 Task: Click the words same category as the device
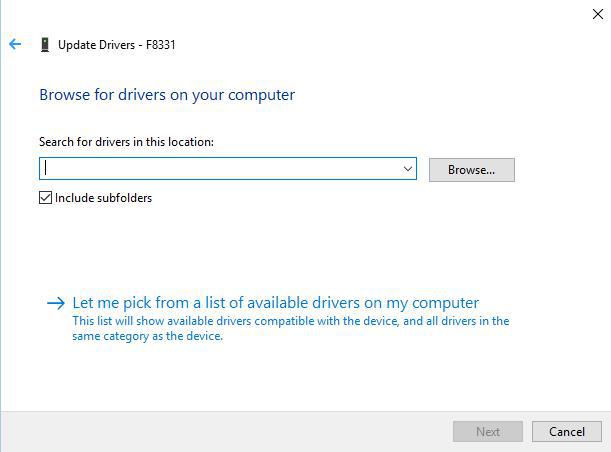(x=147, y=336)
